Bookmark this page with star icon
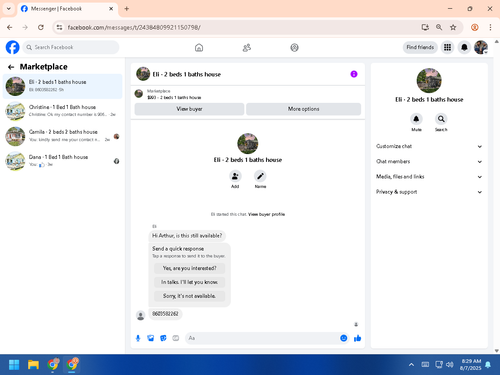This screenshot has height=375, width=500. coord(453,27)
